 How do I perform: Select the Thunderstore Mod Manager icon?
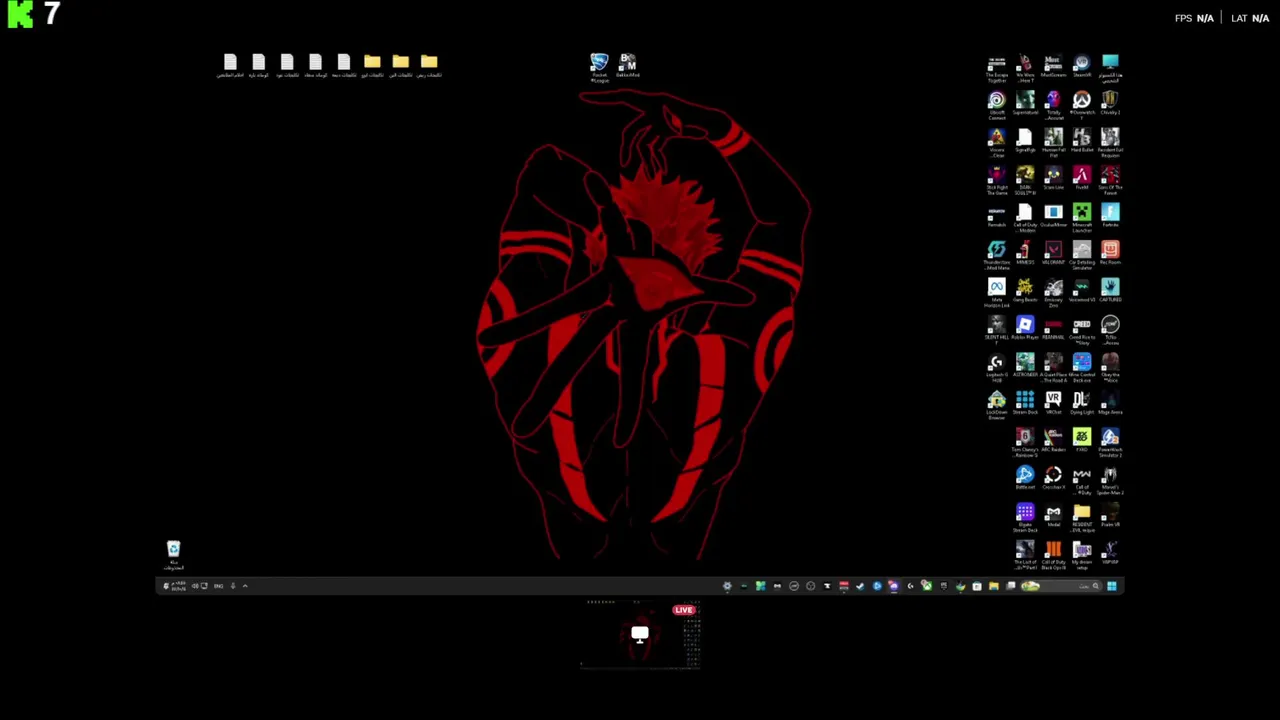(997, 255)
